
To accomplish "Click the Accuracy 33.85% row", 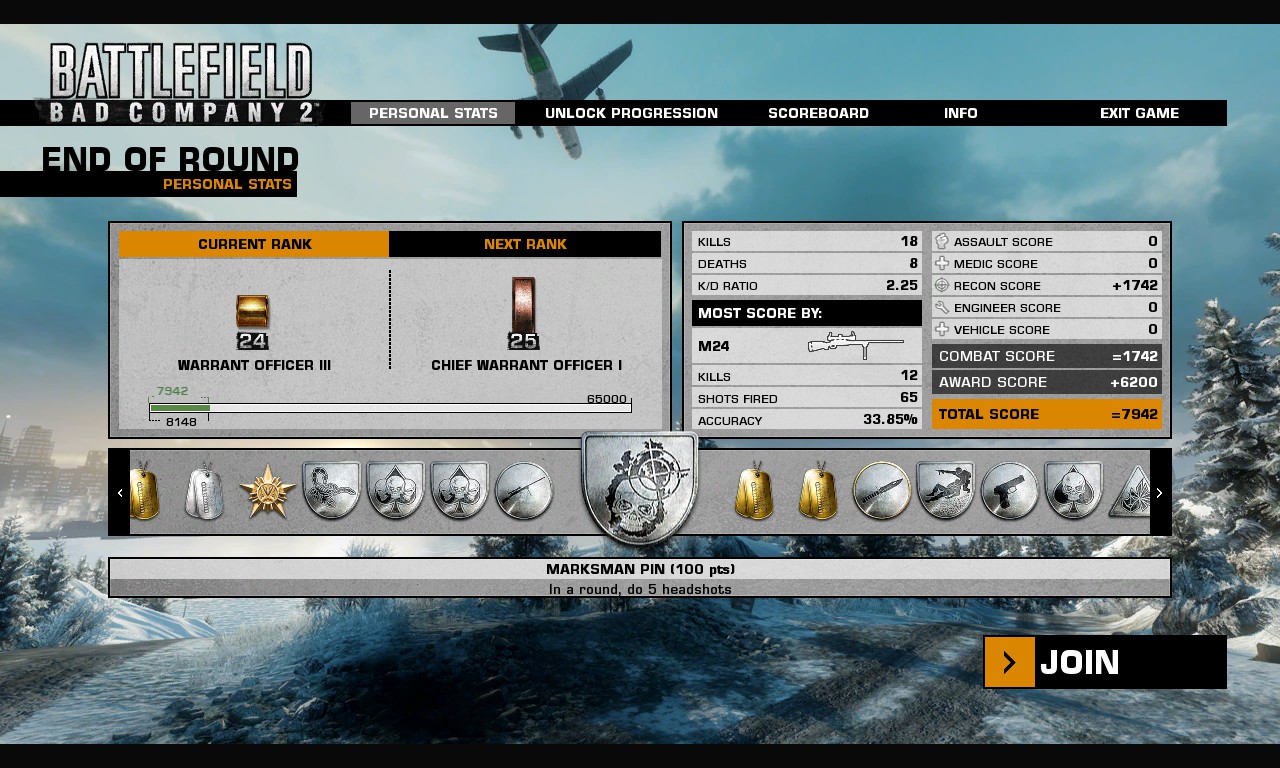I will pyautogui.click(x=807, y=420).
